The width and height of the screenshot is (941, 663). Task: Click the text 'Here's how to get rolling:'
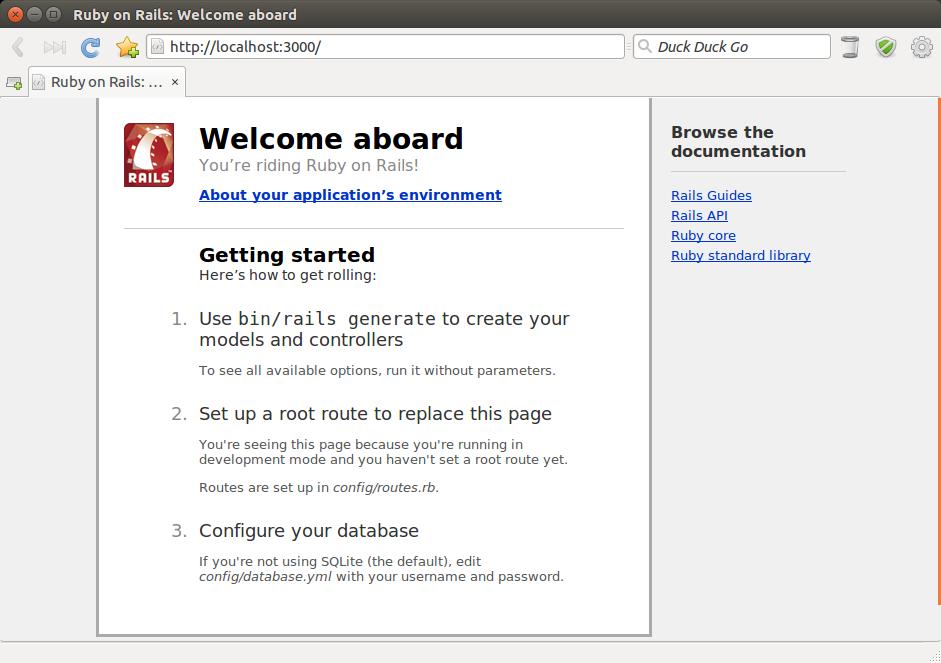[287, 275]
